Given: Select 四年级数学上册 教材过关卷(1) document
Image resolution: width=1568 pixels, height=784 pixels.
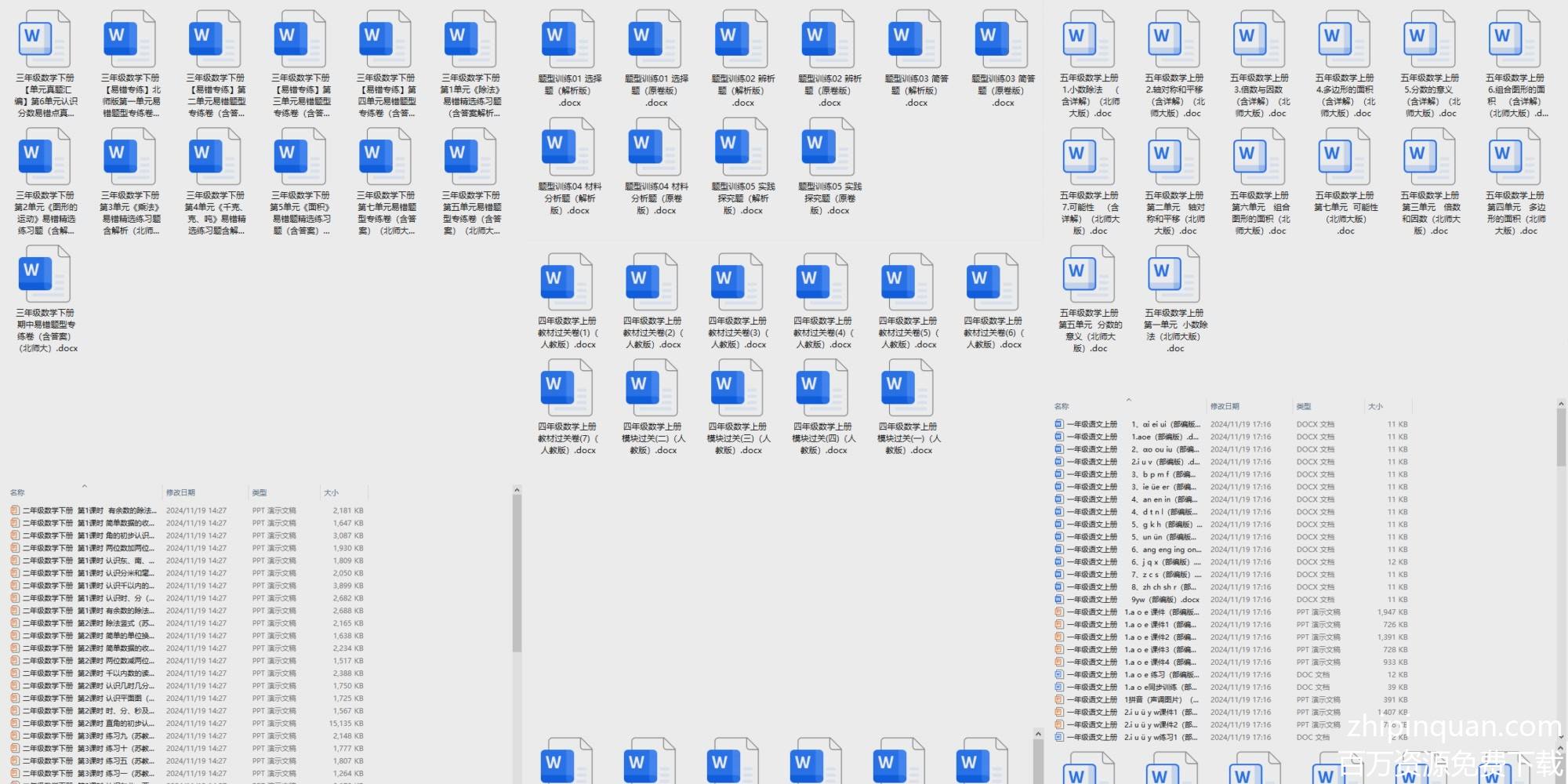Looking at the screenshot, I should click(568, 283).
